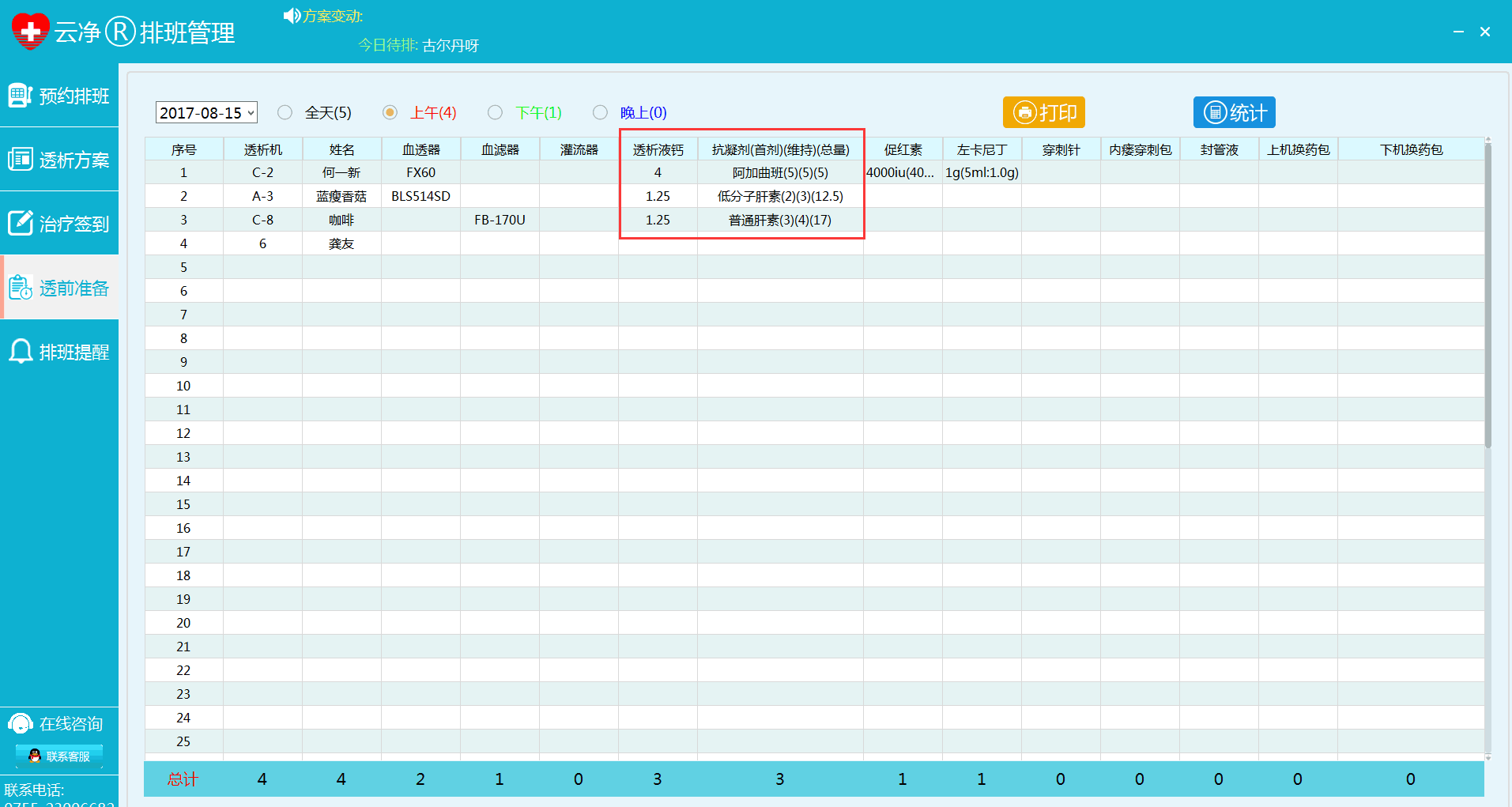Image resolution: width=1512 pixels, height=807 pixels.
Task: Click the 预约排班 calendar icon
Action: [x=20, y=96]
